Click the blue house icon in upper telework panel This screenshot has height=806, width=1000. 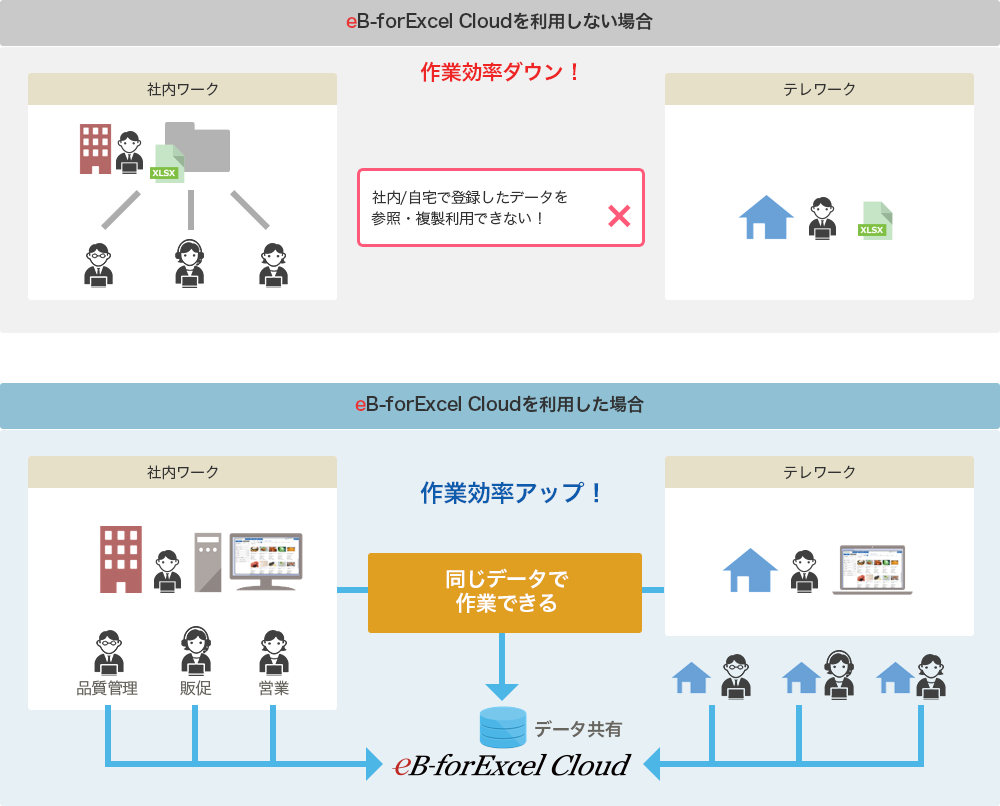[766, 217]
